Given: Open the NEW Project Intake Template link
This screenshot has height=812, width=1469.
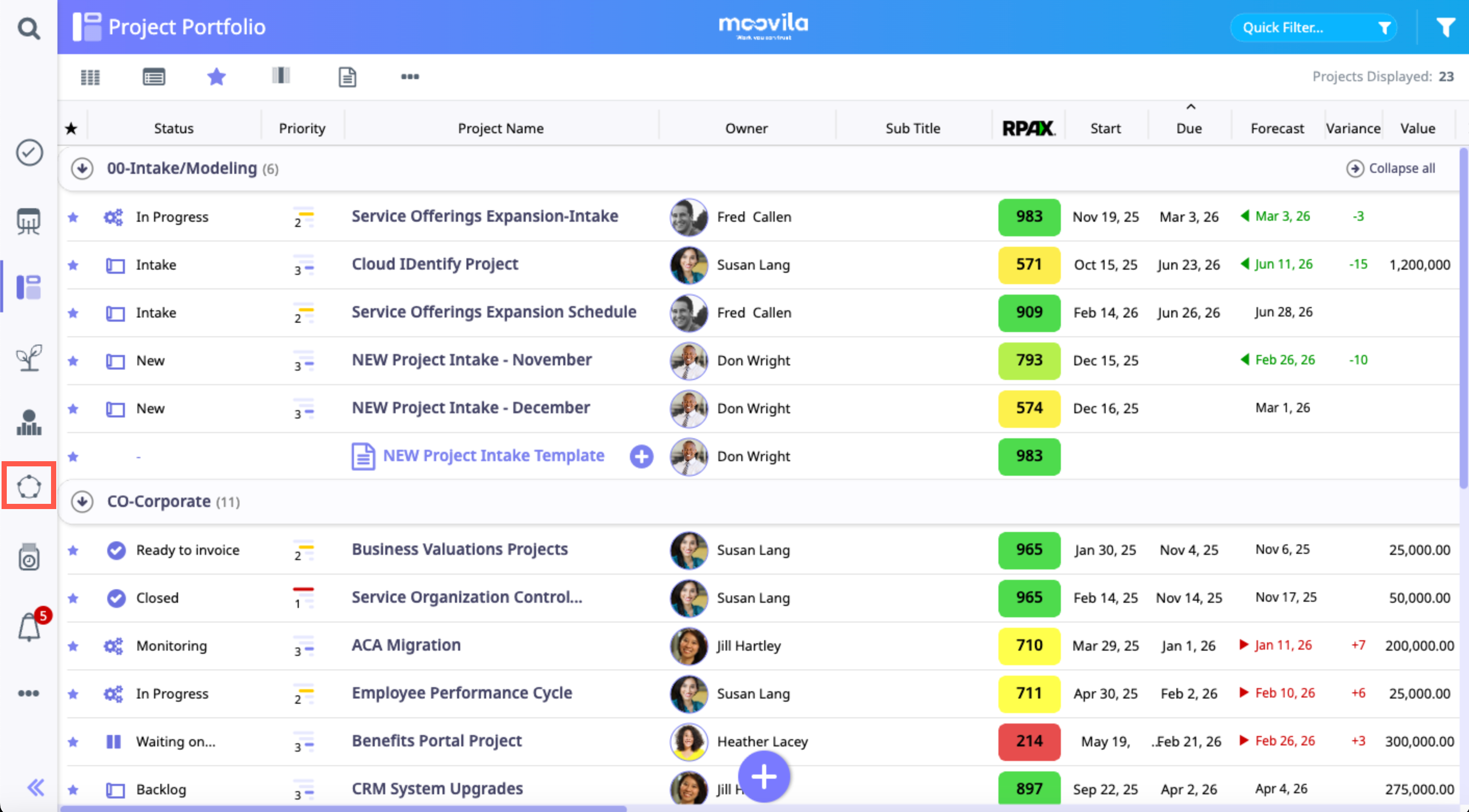Looking at the screenshot, I should (493, 455).
